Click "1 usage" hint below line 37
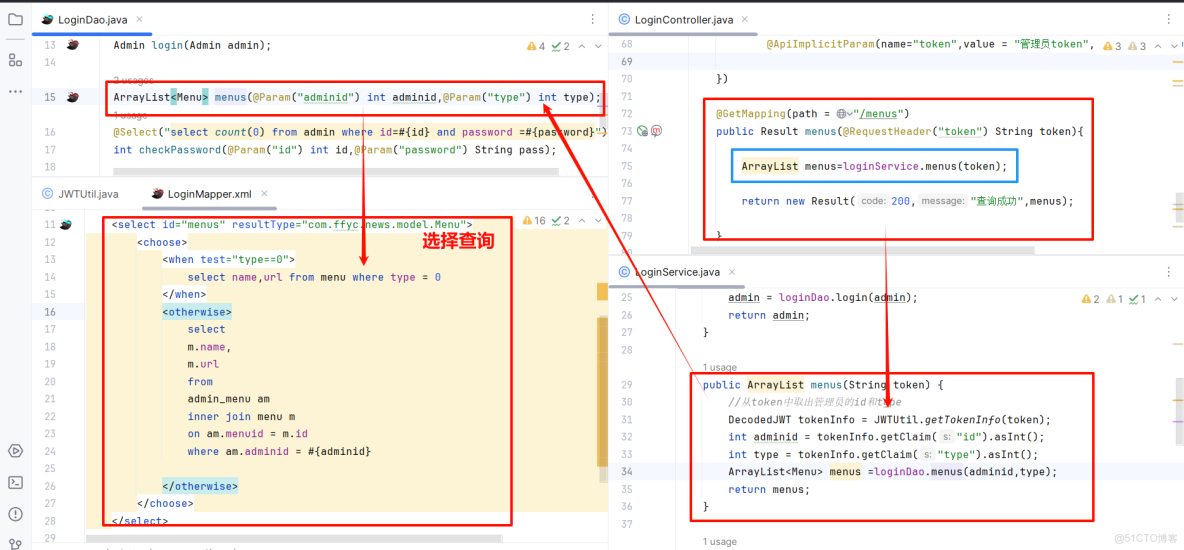This screenshot has height=550, width=1184. pyautogui.click(x=719, y=541)
